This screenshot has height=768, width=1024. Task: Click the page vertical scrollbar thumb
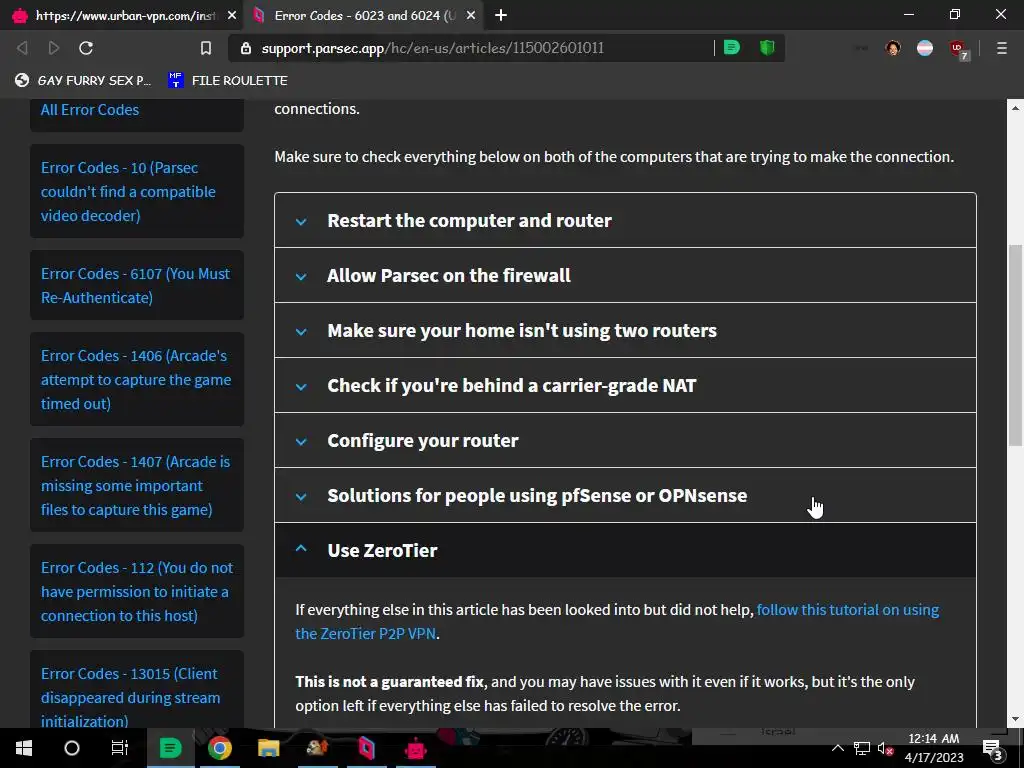click(1015, 345)
